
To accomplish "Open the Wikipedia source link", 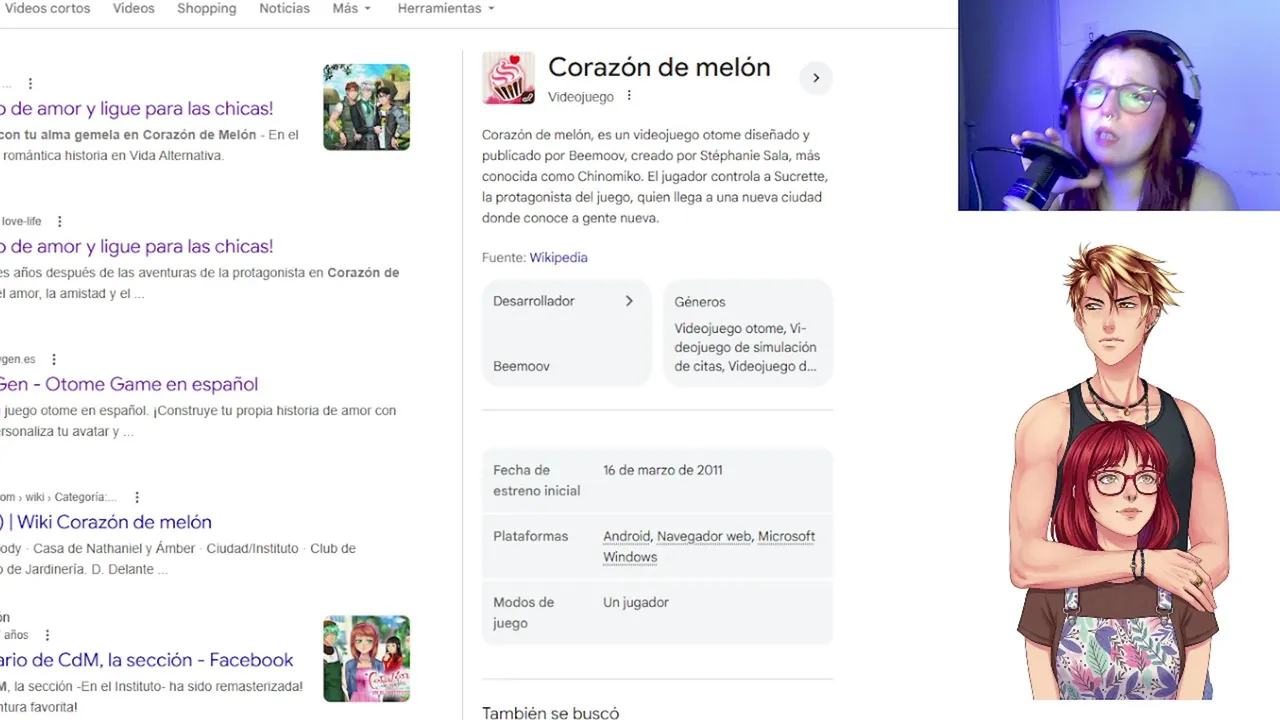I will (558, 257).
